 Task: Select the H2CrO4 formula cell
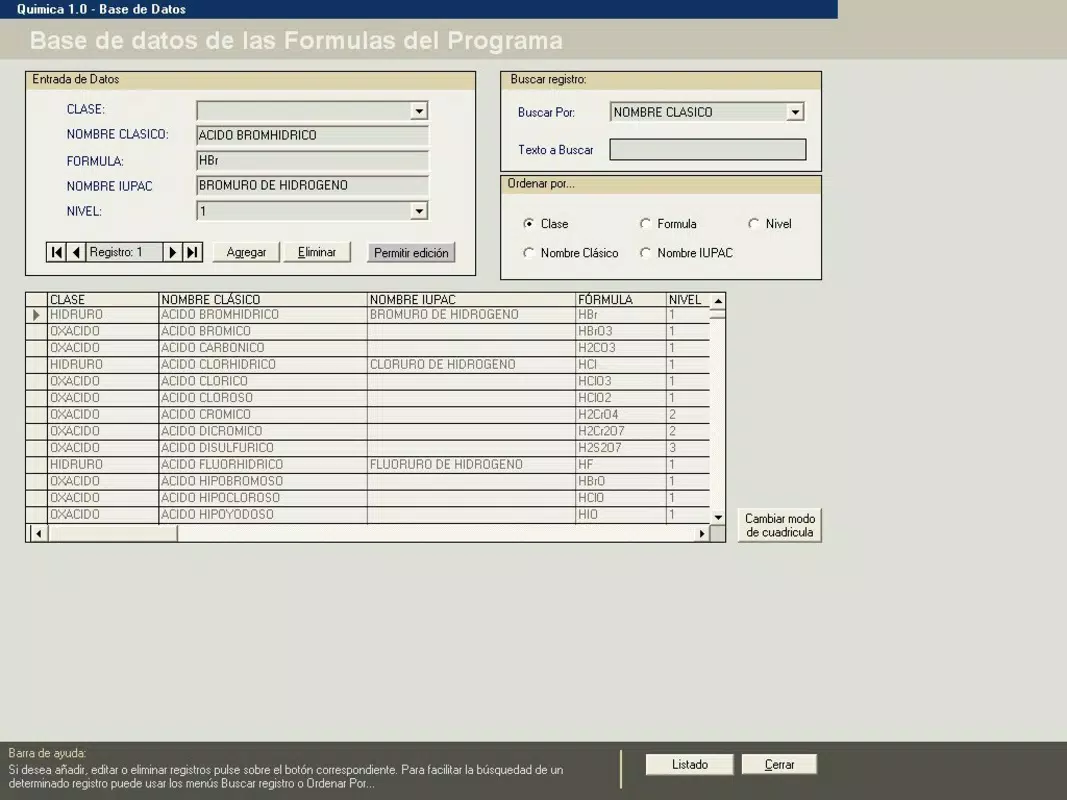tap(621, 415)
